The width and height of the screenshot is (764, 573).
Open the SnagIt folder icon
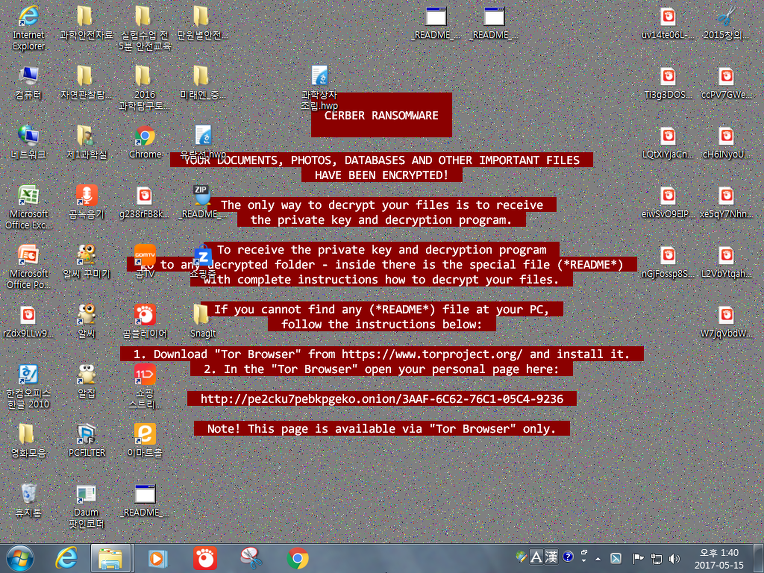[x=202, y=322]
